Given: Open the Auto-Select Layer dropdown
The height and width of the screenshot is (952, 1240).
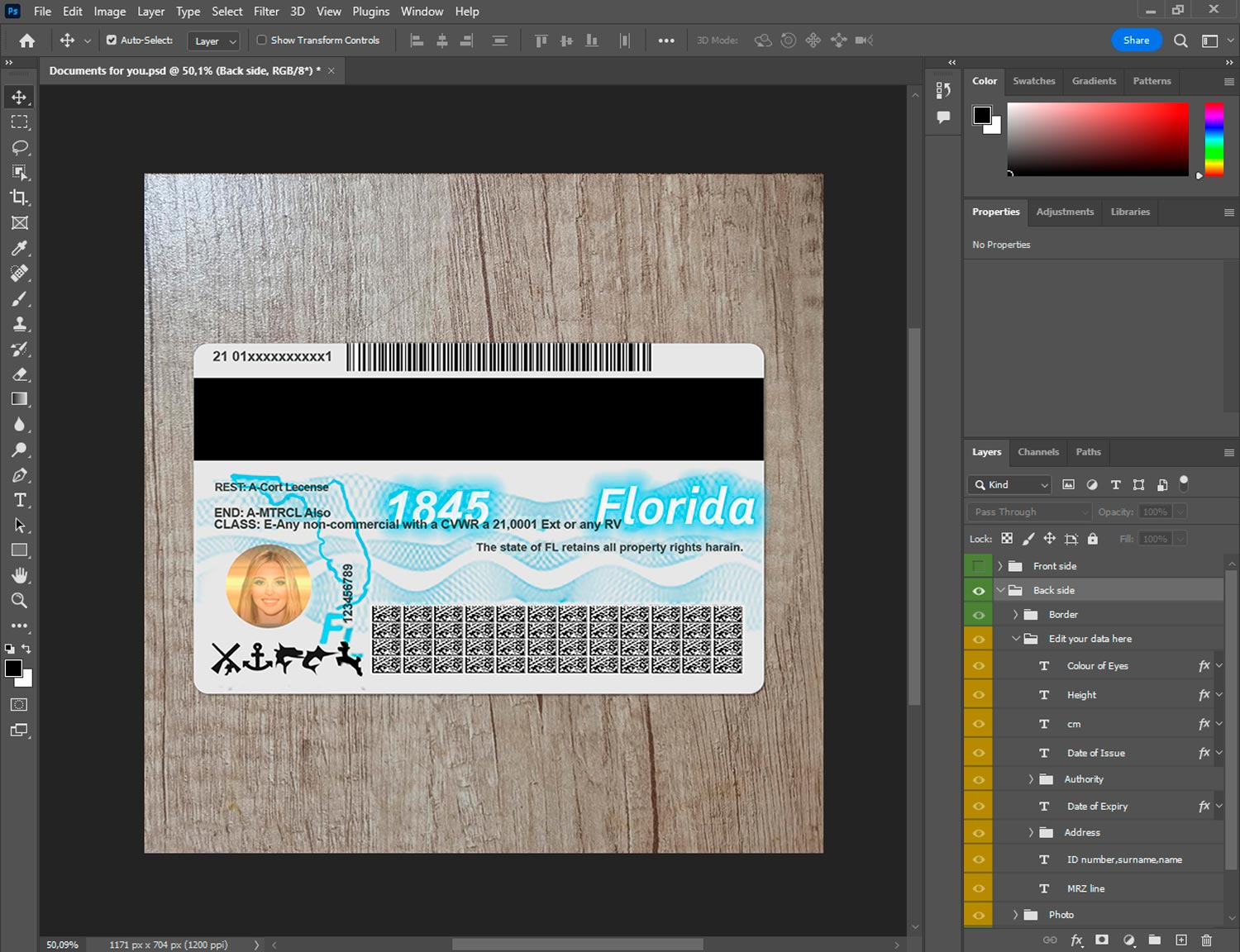Looking at the screenshot, I should click(214, 40).
